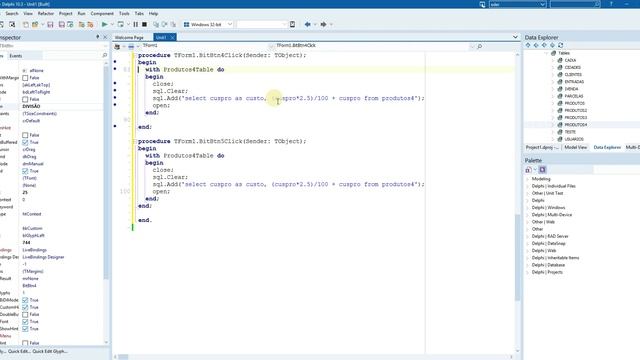Toggle the ParentCustomHint True checkbox
Viewport: 640px width, 360px height.
(25, 307)
